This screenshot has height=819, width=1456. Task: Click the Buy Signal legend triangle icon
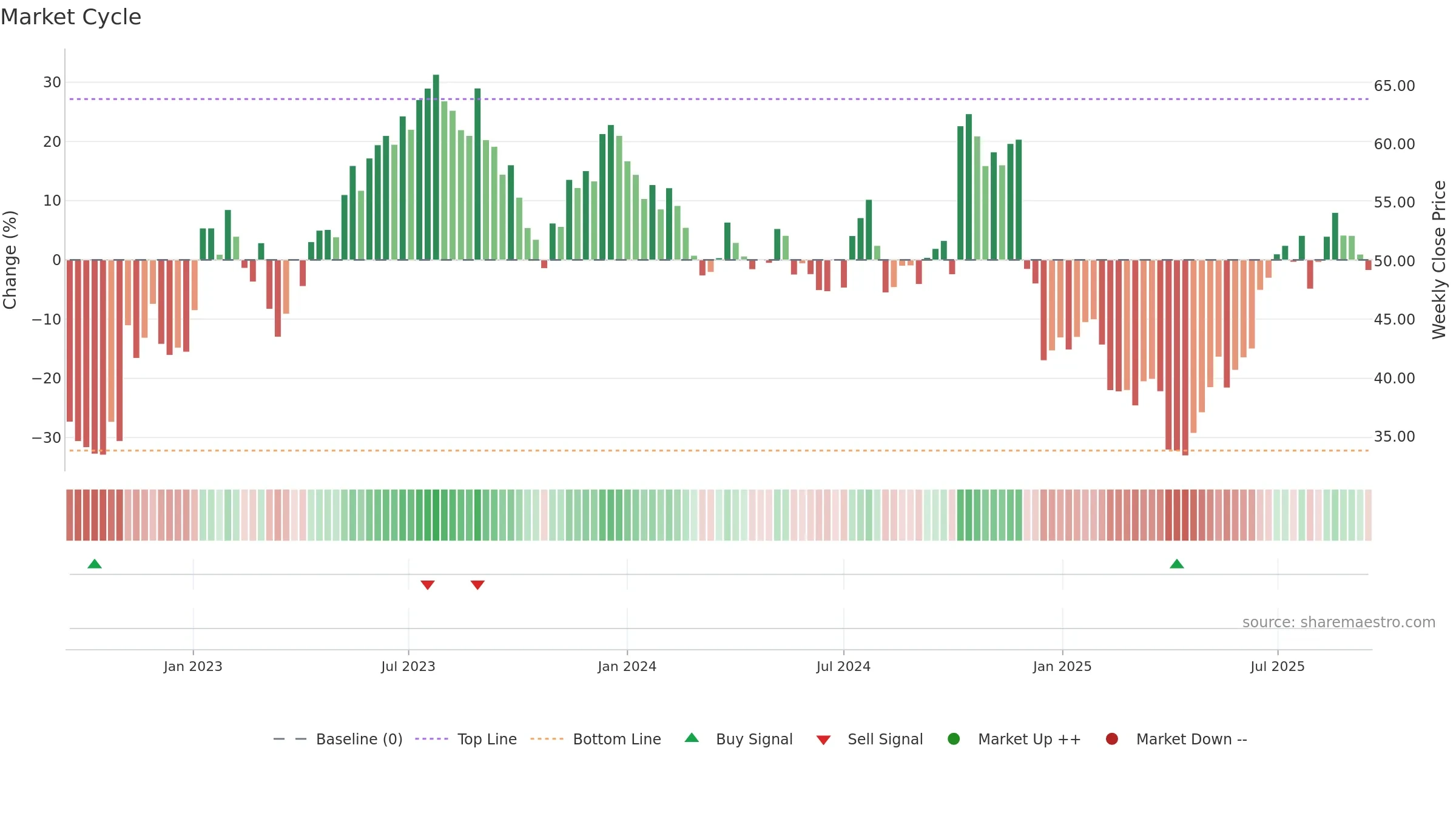(692, 738)
